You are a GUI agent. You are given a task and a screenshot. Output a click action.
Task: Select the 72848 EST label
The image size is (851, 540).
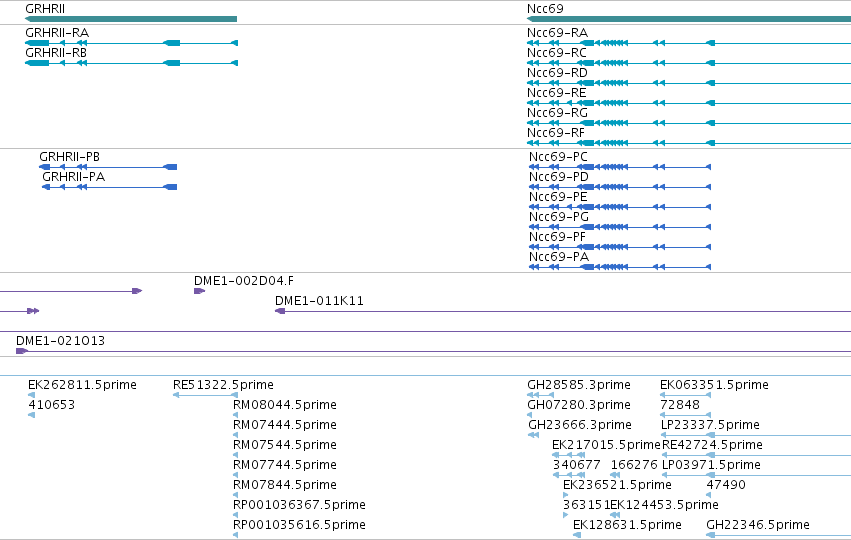(680, 405)
